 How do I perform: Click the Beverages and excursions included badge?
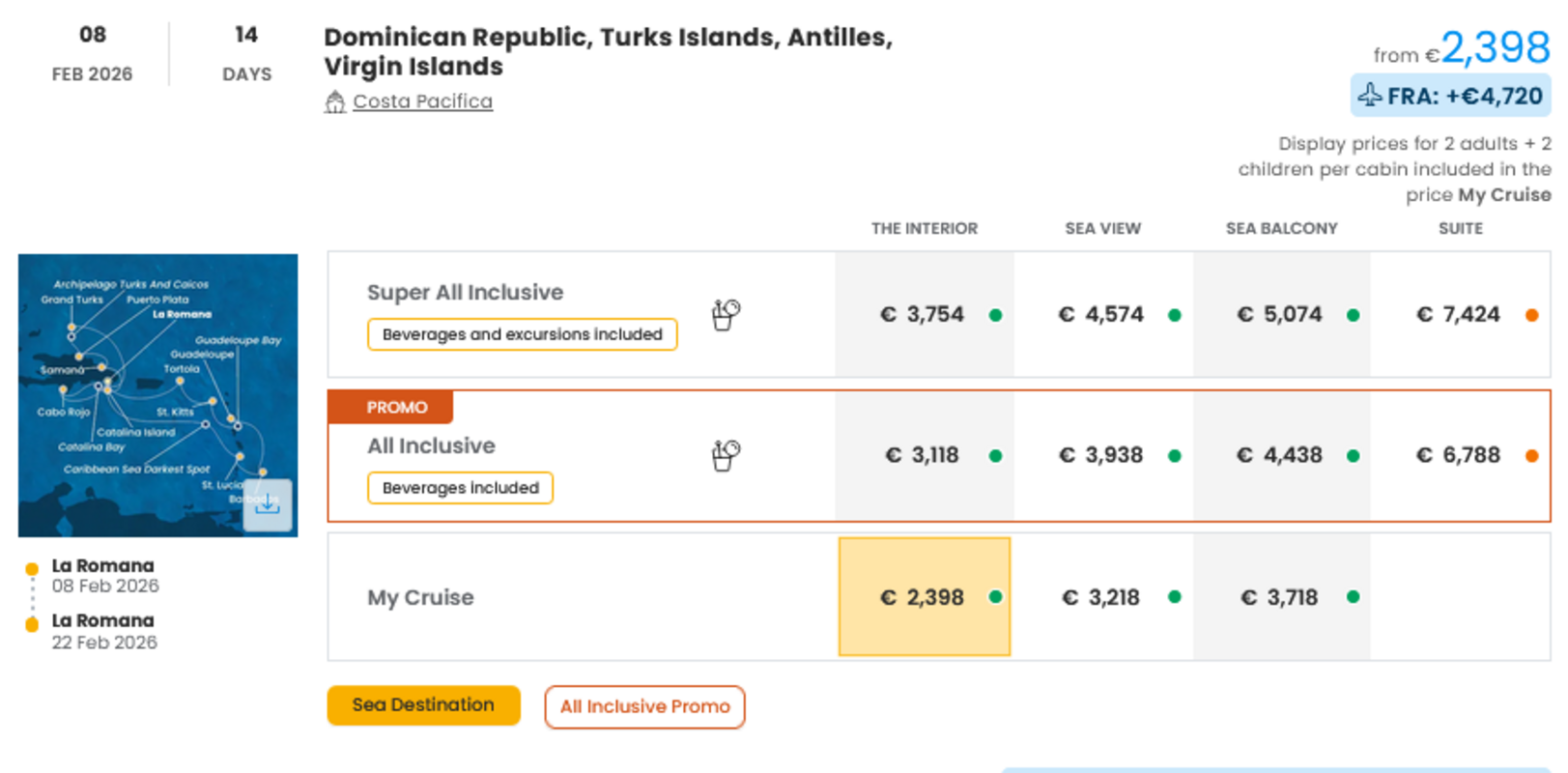click(x=522, y=334)
